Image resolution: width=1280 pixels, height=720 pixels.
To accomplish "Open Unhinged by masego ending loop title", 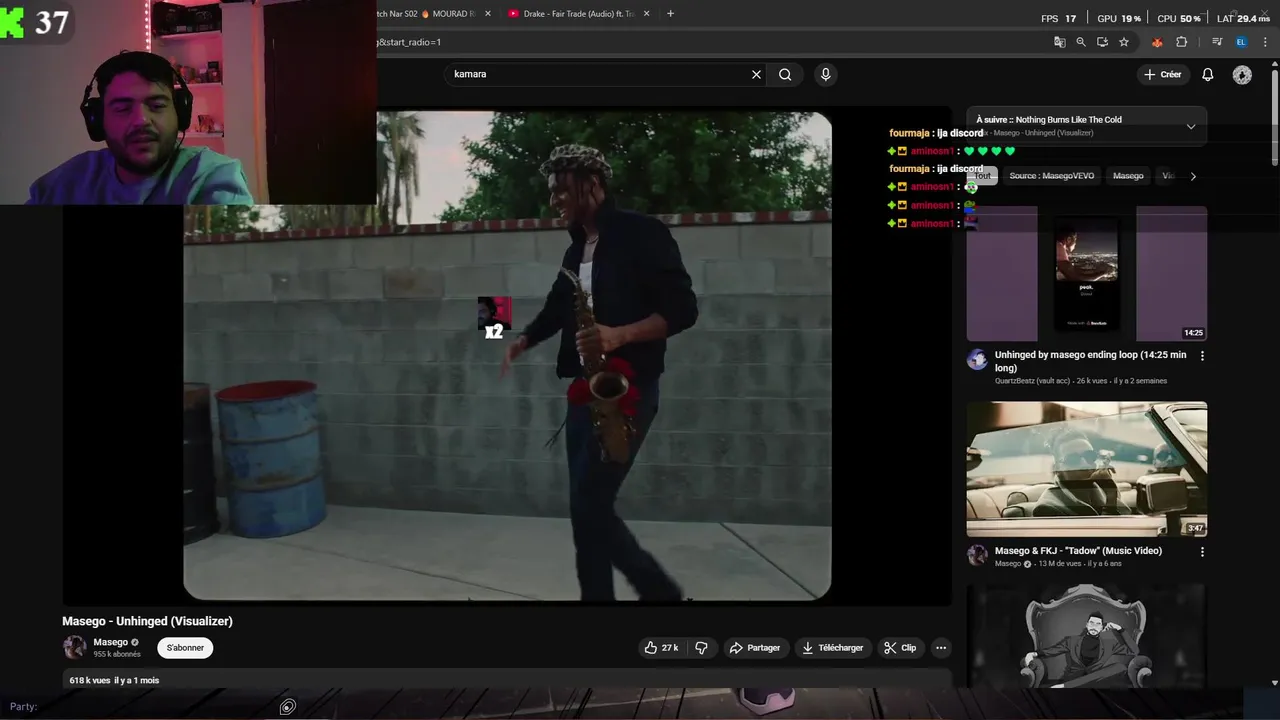I will point(1090,361).
